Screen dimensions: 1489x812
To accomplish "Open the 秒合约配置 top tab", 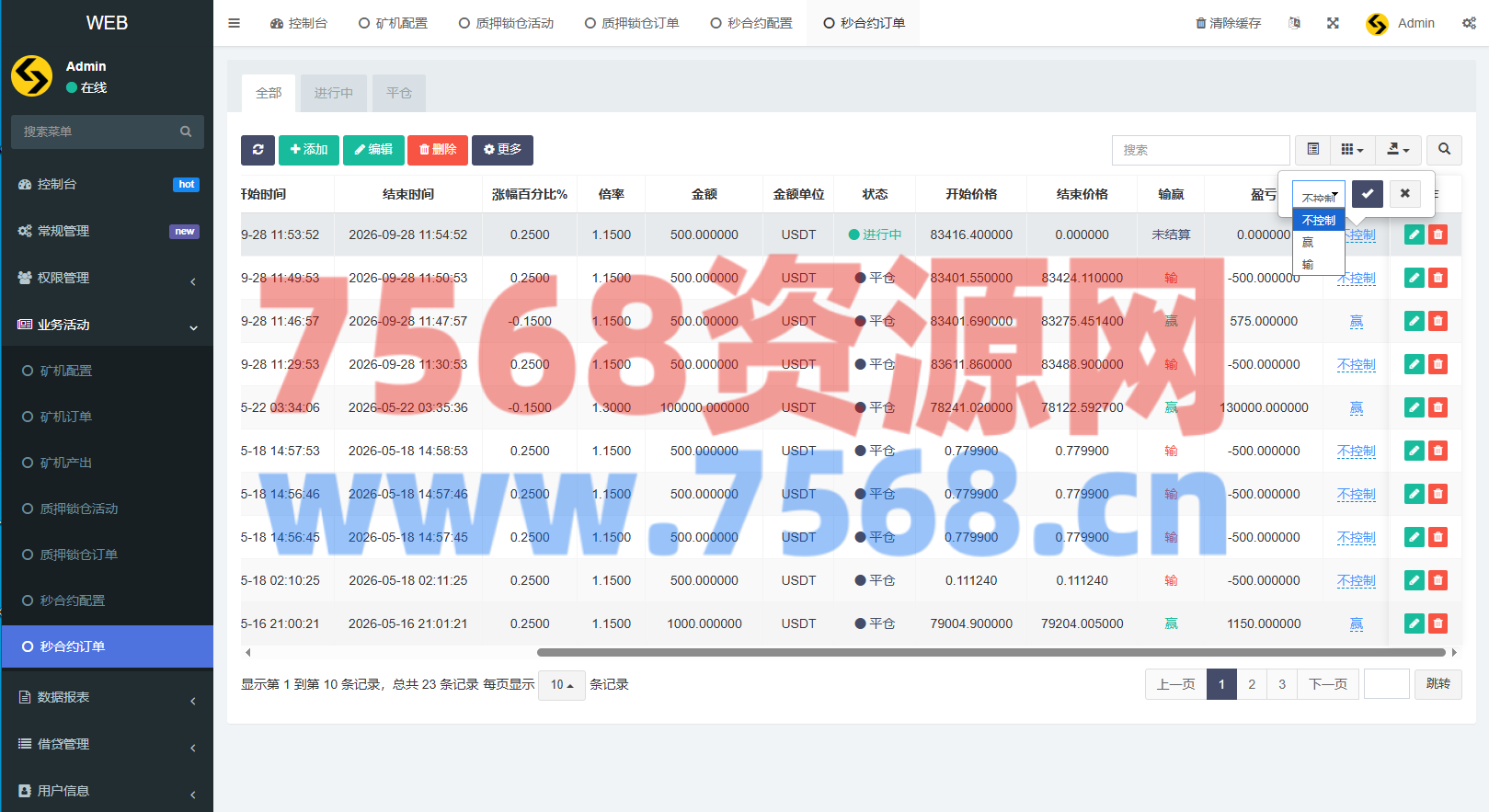I will pos(751,23).
